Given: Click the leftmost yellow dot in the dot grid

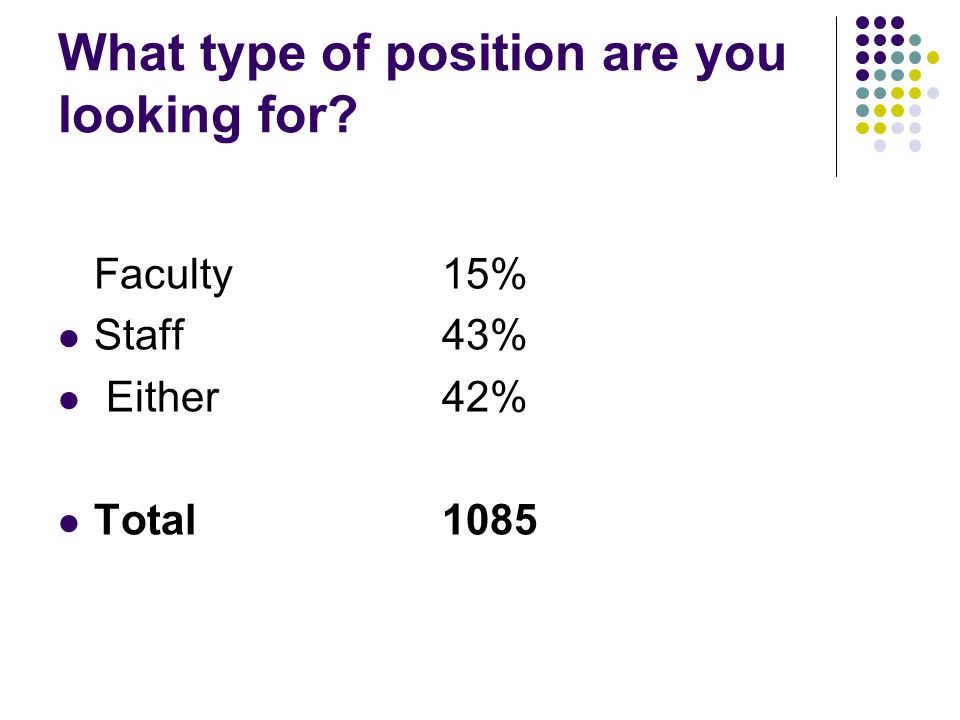Looking at the screenshot, I should [862, 128].
